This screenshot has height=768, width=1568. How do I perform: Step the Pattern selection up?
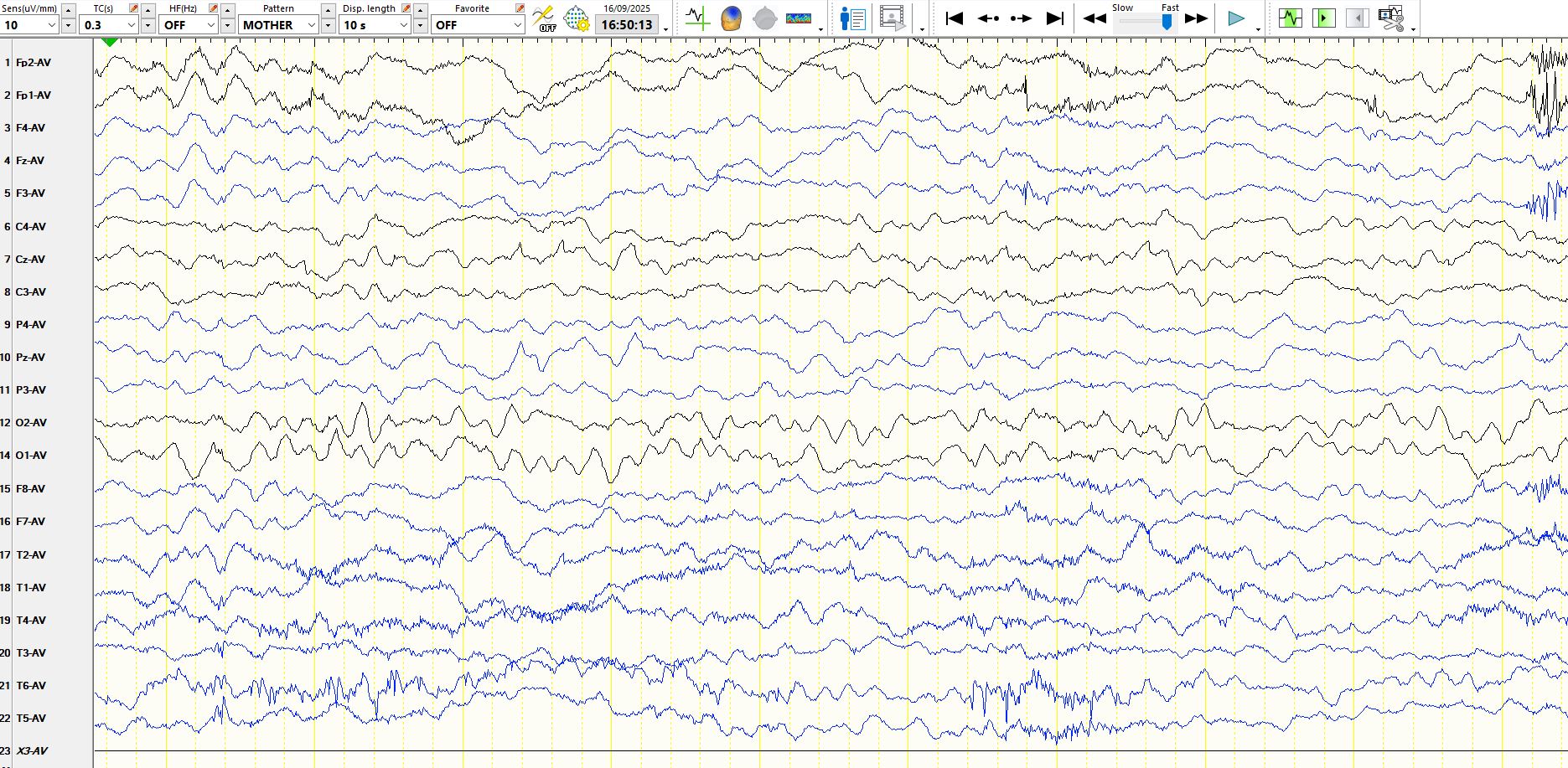pos(328,10)
